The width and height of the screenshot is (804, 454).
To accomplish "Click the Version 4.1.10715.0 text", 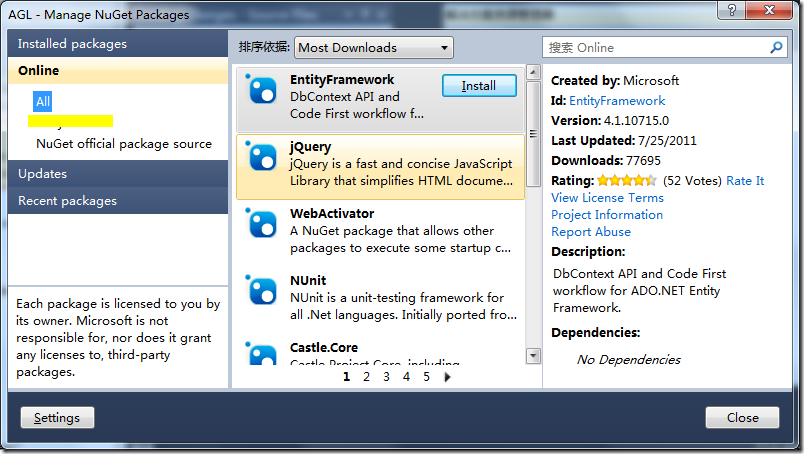I will (x=610, y=121).
